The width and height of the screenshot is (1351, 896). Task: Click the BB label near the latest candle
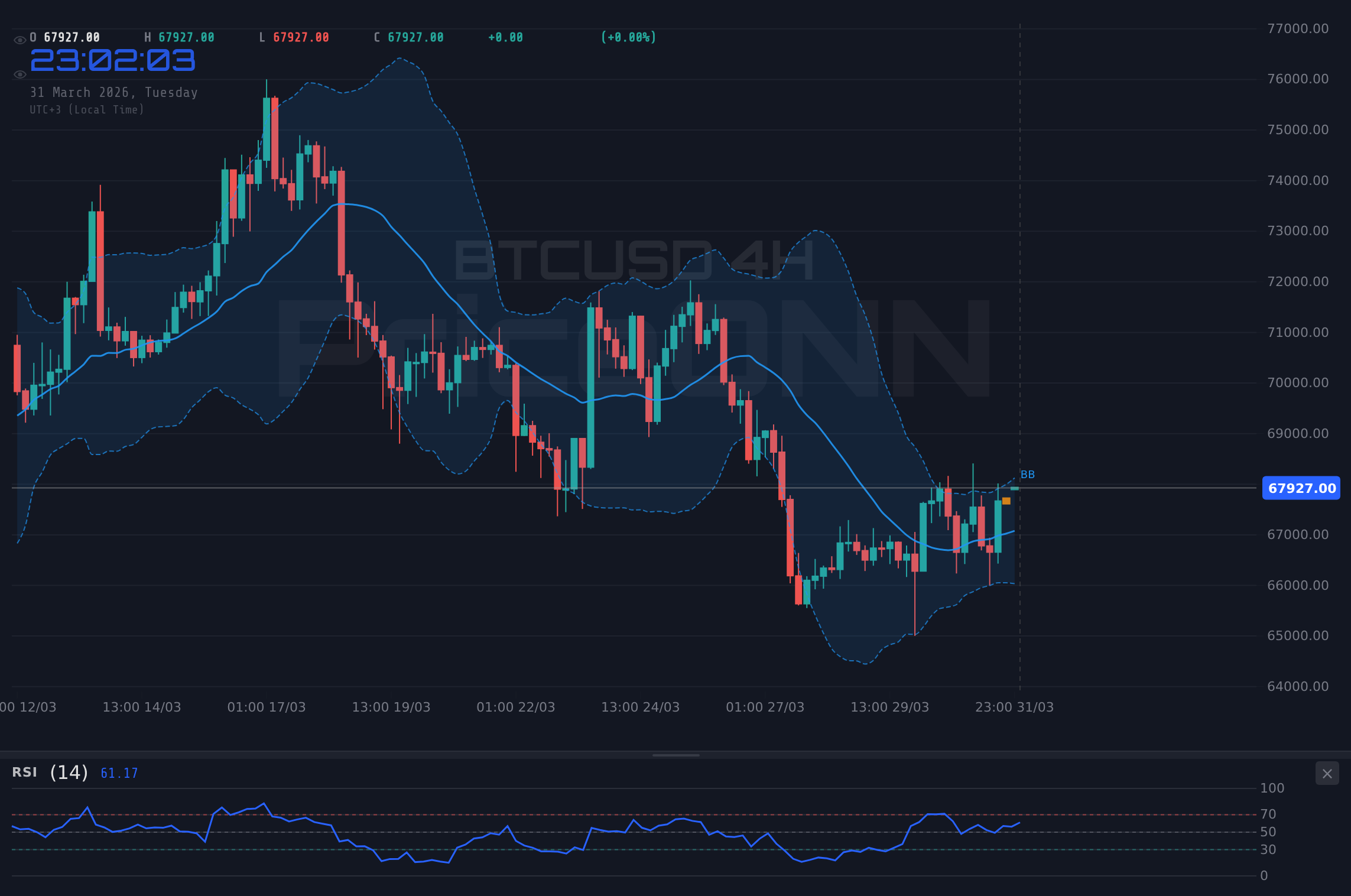coord(1027,474)
